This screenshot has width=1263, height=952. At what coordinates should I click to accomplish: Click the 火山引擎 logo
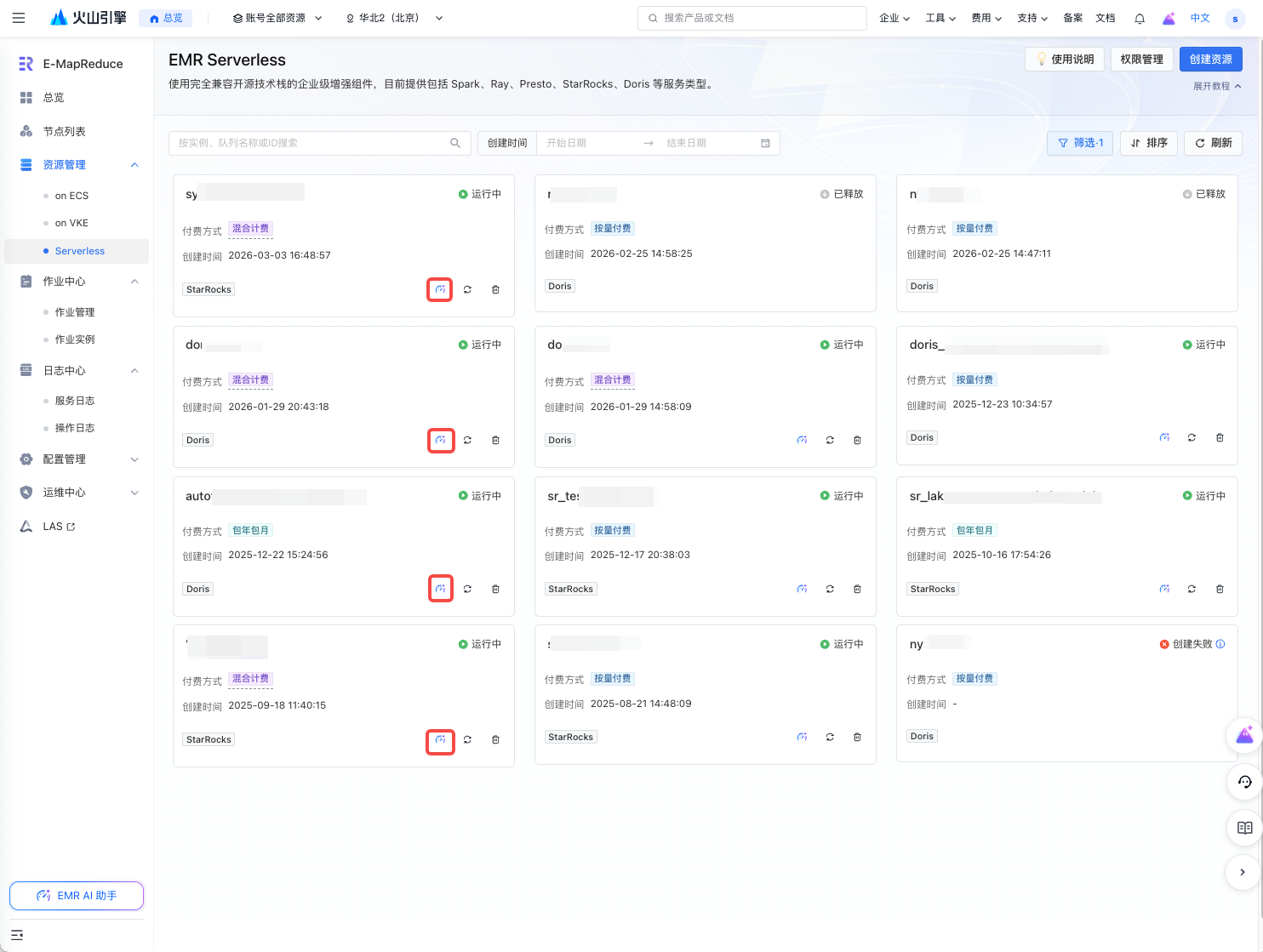89,18
